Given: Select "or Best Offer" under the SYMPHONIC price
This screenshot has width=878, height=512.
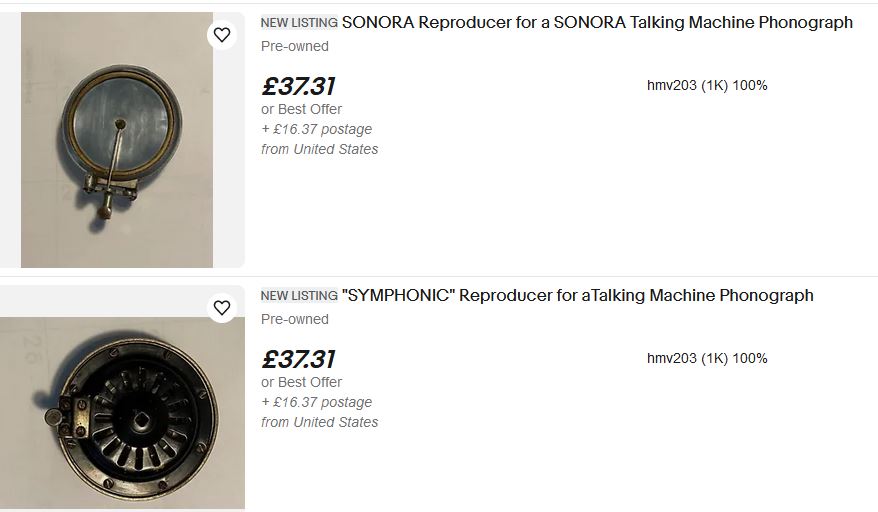Looking at the screenshot, I should click(x=302, y=382).
